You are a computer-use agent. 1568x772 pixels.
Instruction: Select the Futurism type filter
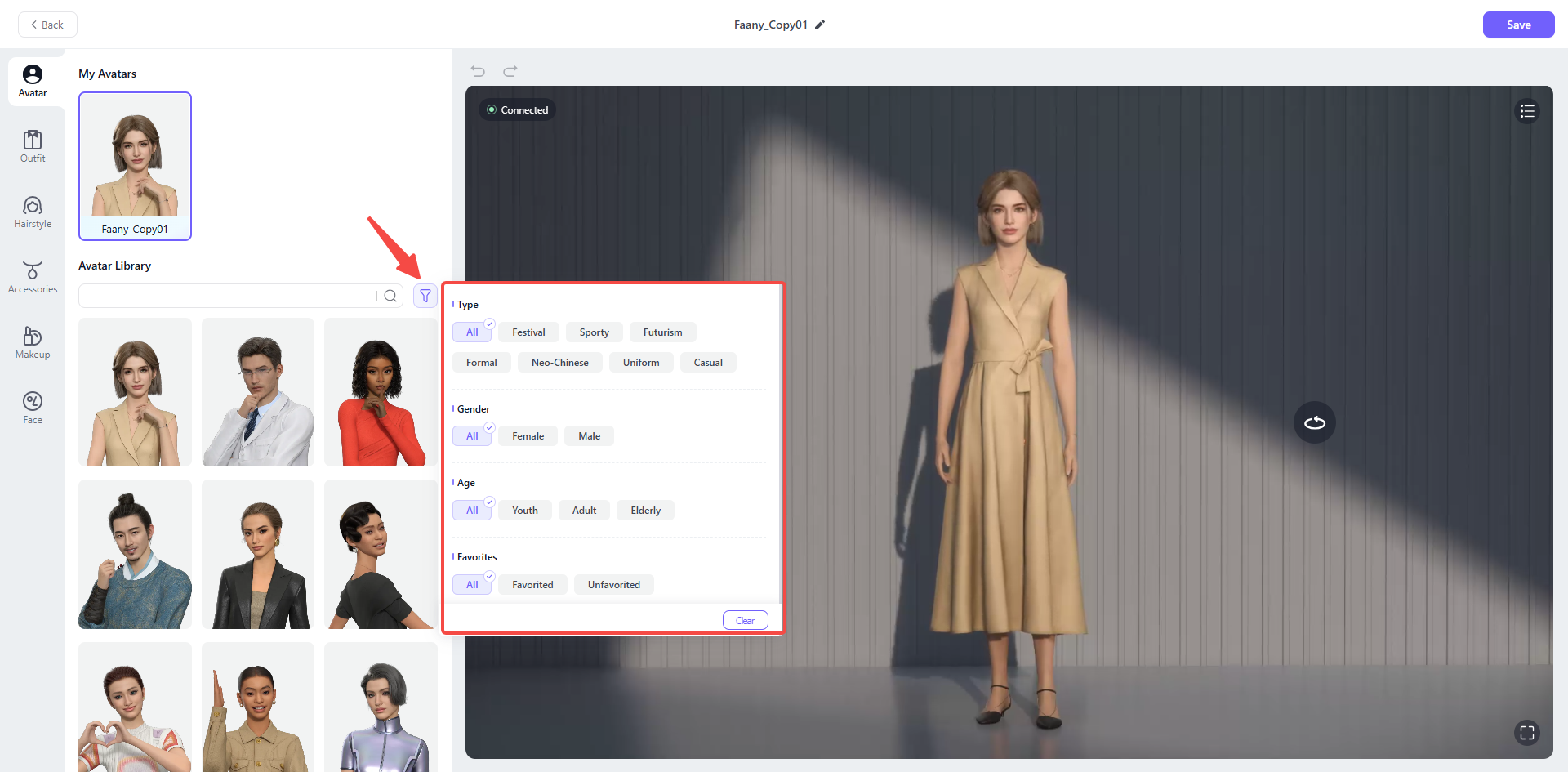[662, 332]
